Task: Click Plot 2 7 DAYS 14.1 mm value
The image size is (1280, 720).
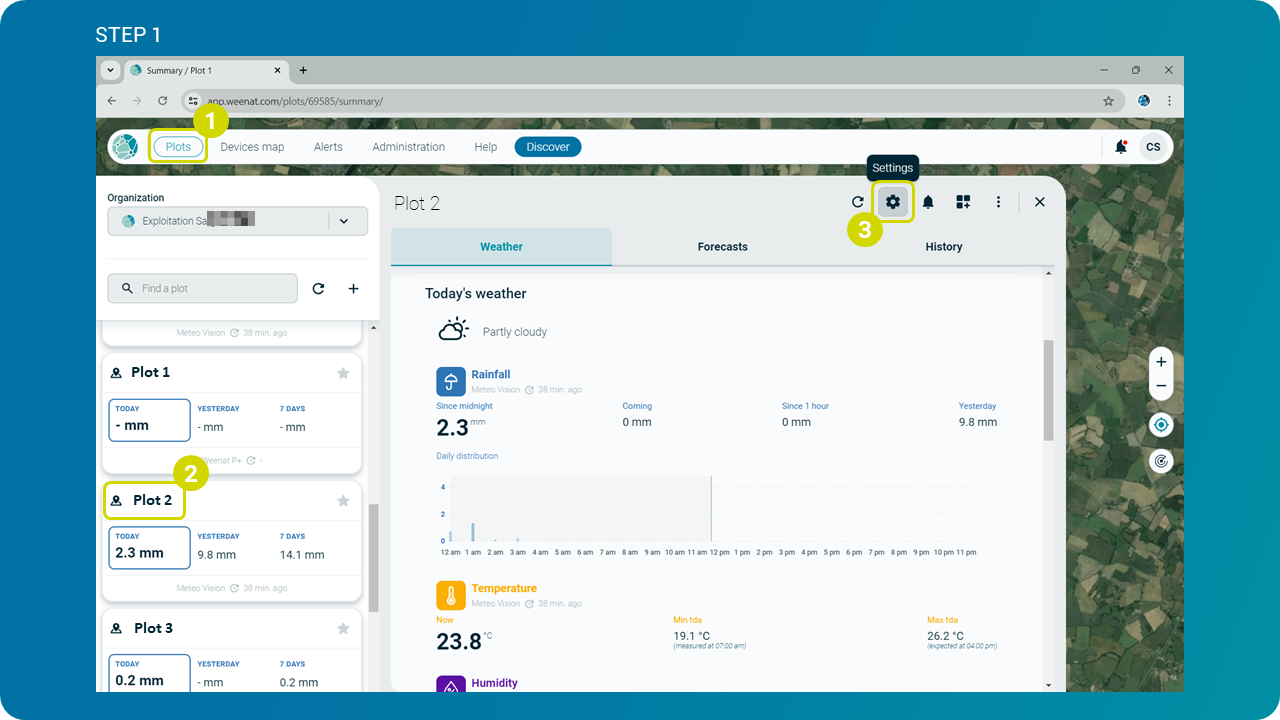Action: point(302,554)
